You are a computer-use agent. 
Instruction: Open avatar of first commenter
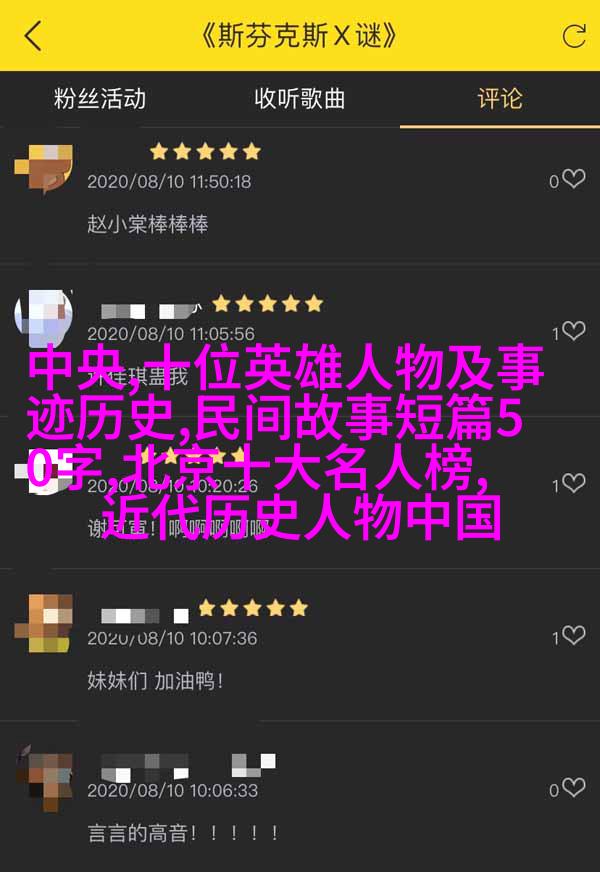point(44,168)
